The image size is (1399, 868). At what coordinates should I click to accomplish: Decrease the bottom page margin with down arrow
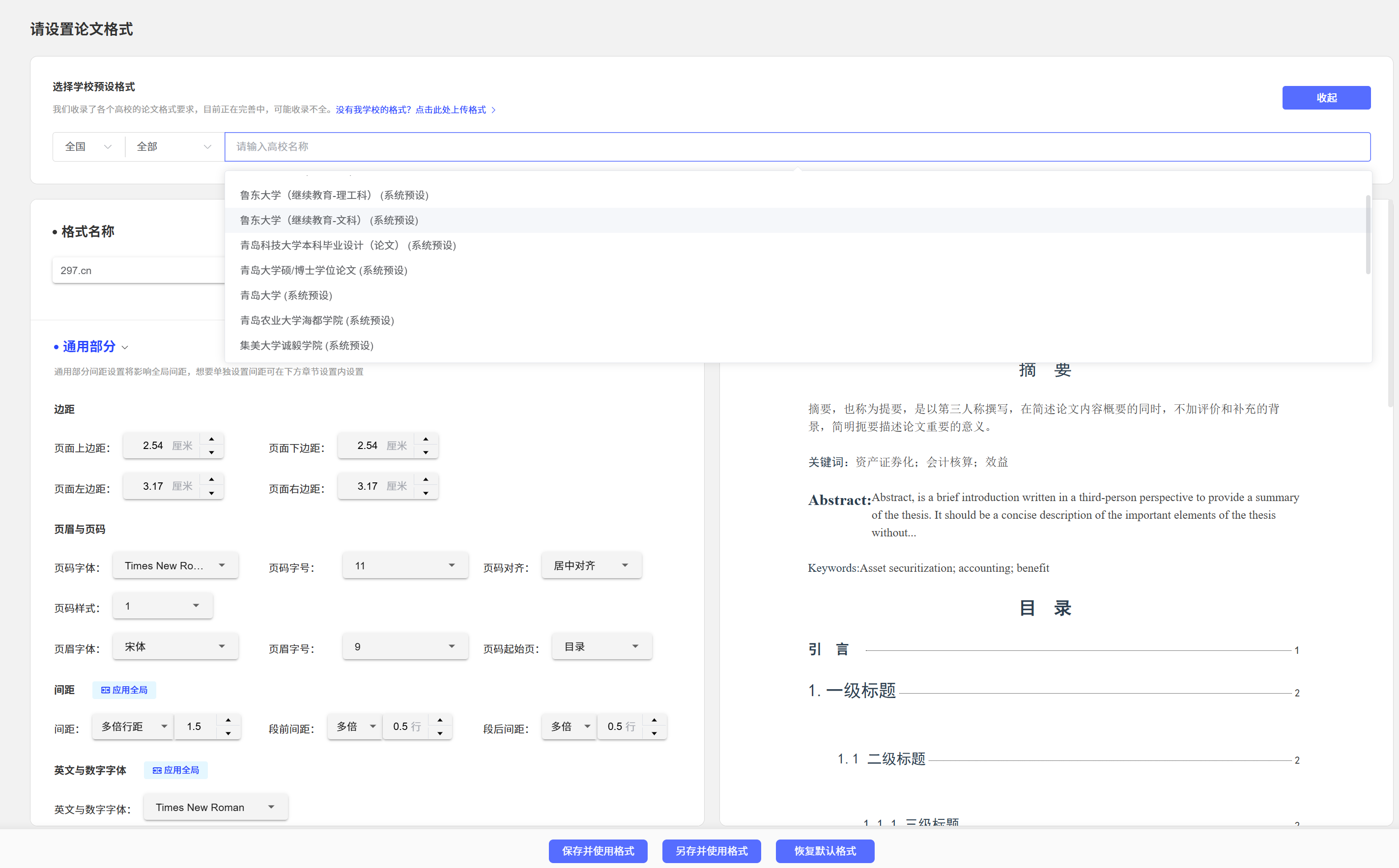(x=426, y=453)
